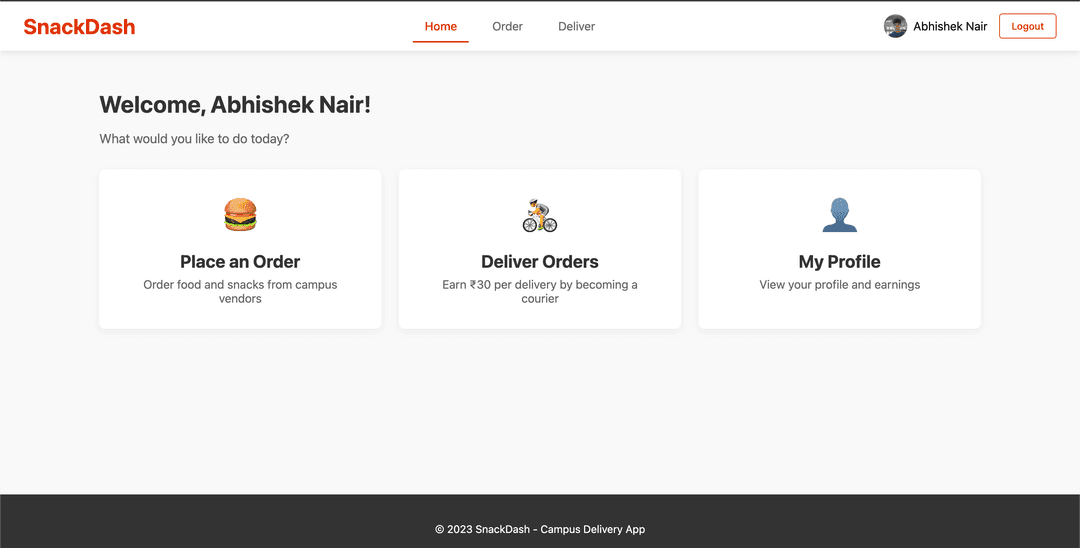Log out with the Logout button

1028,26
